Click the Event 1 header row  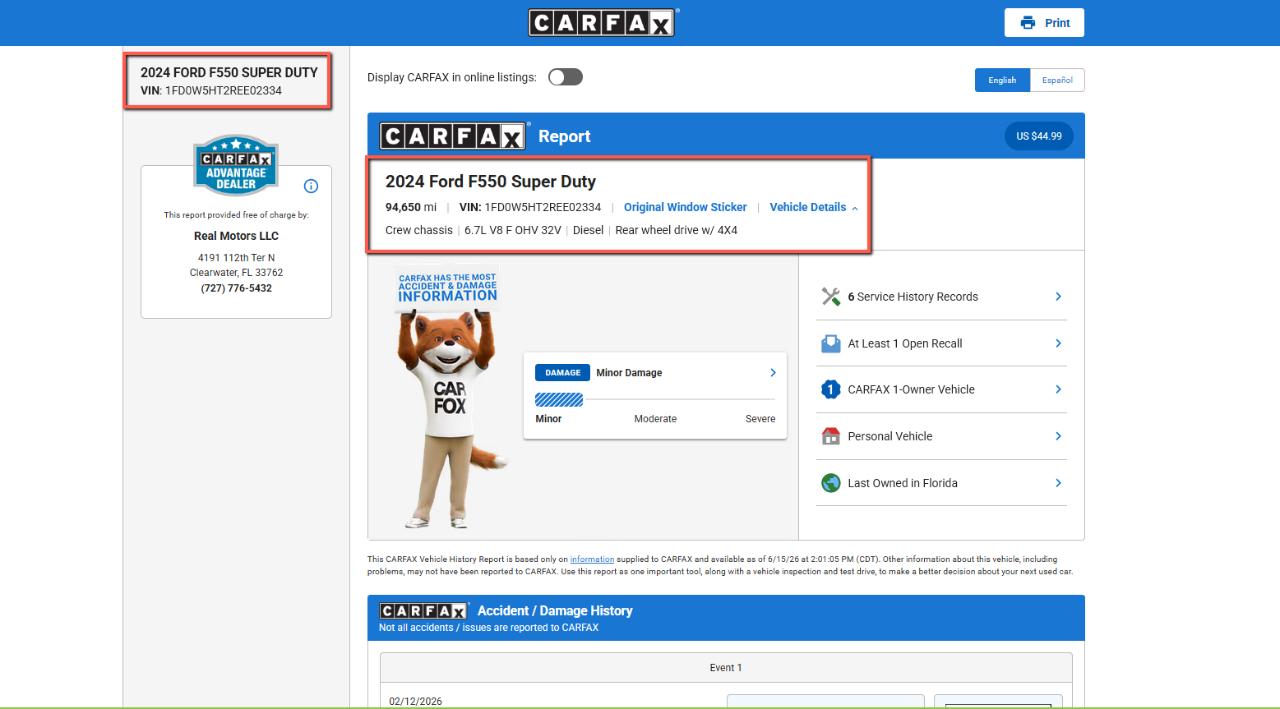point(726,668)
